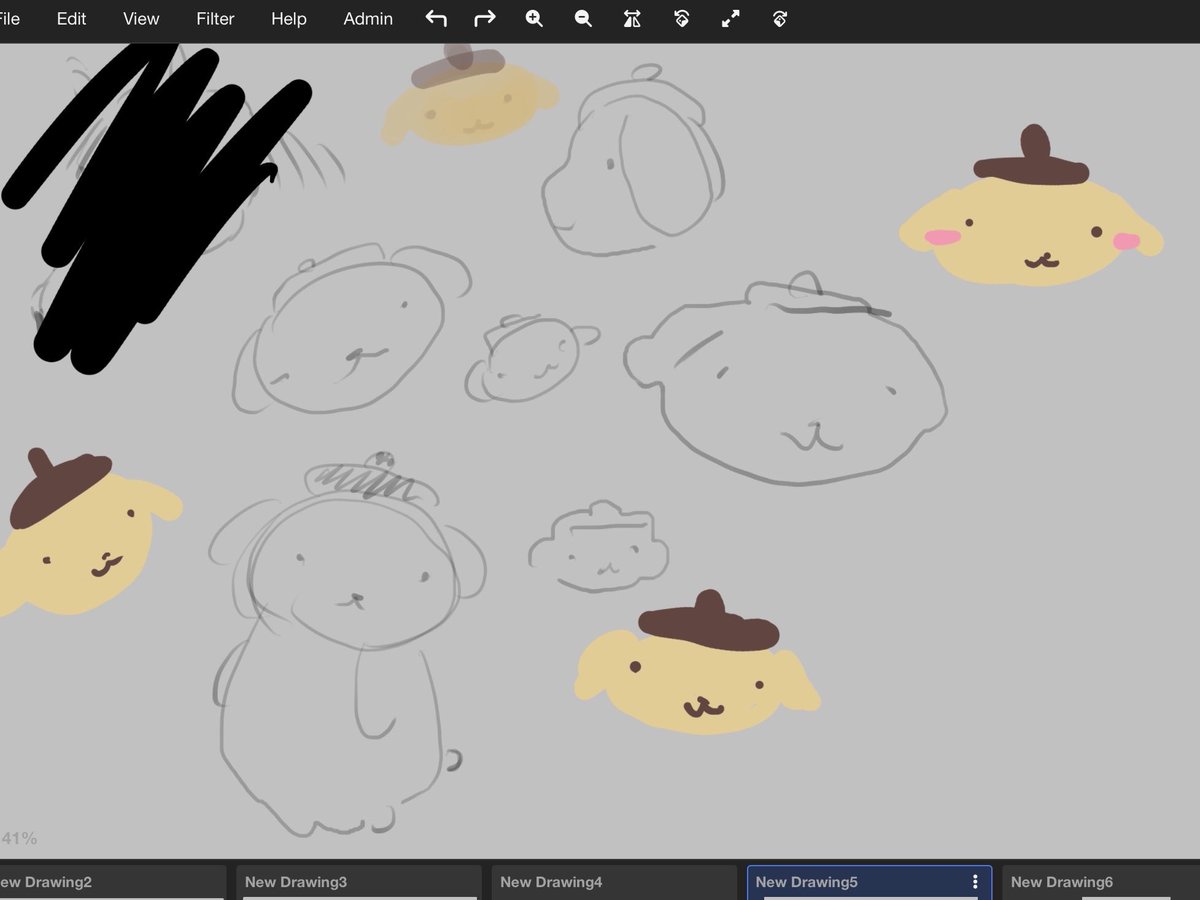Image resolution: width=1200 pixels, height=900 pixels.
Task: Rotate the canvas view counterclockwise
Action: click(682, 19)
